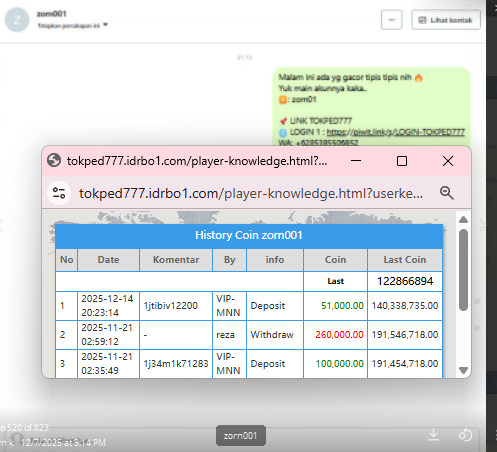Open the pin conversation dropdown arrow
Screen dimensions: 497x452
pos(105,25)
